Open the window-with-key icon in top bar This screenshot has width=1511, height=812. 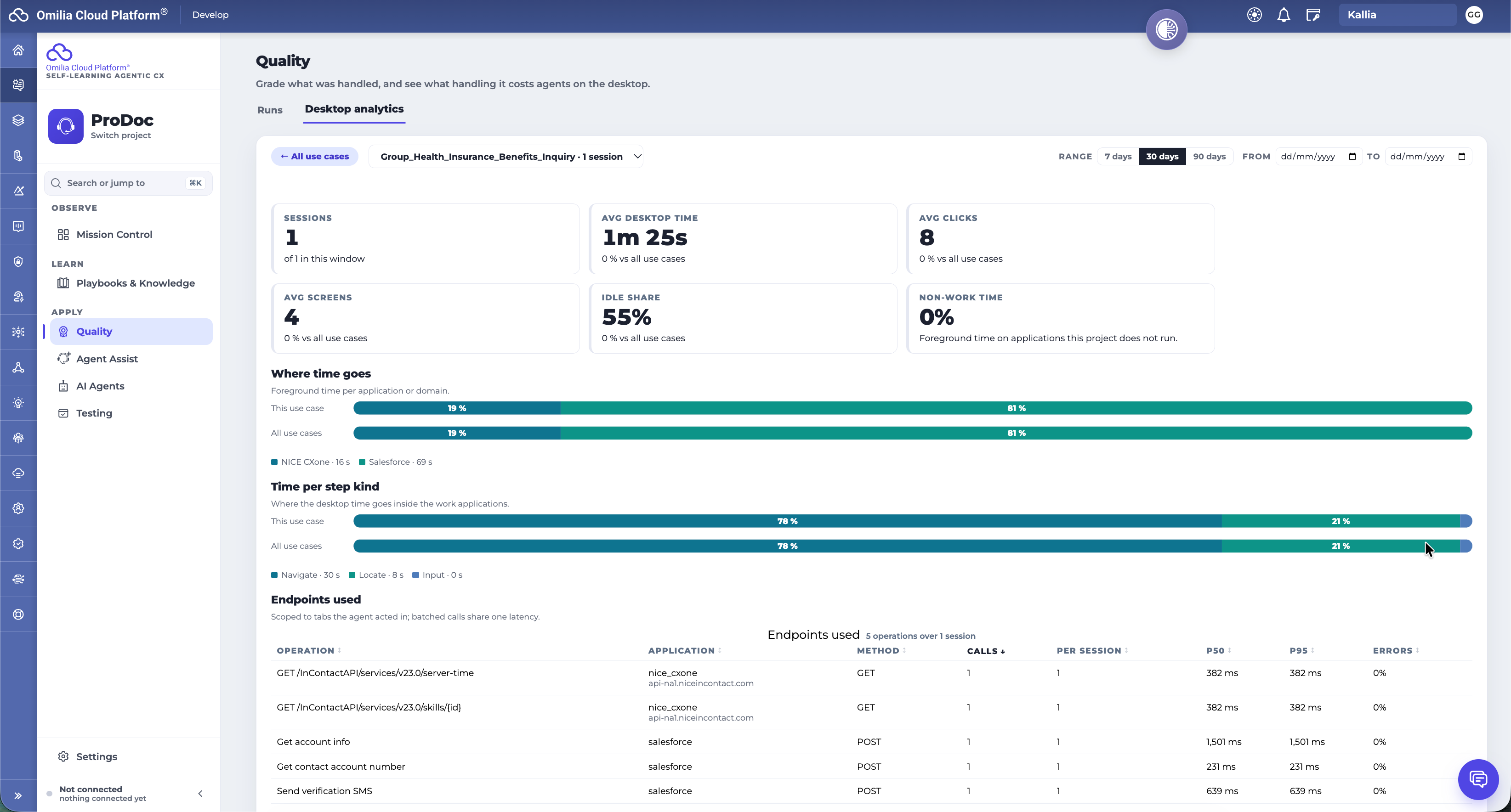click(1313, 15)
